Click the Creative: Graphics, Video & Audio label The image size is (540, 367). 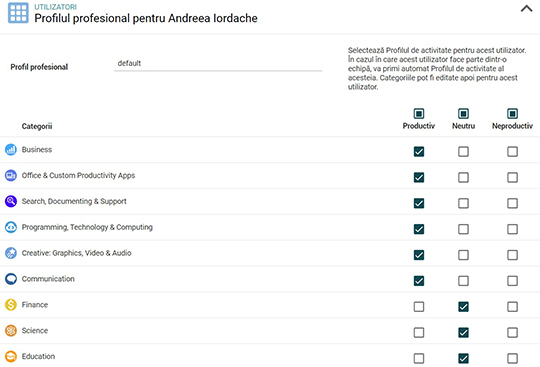click(76, 253)
